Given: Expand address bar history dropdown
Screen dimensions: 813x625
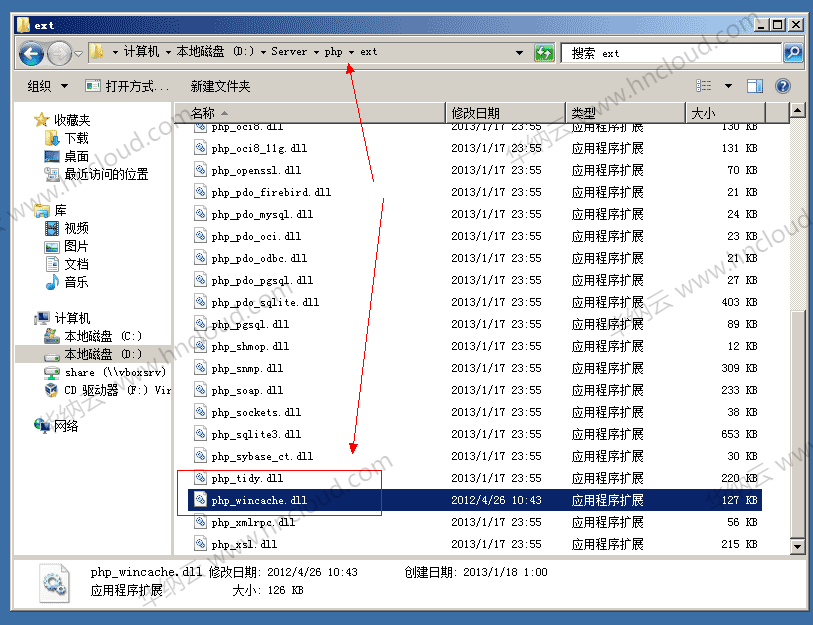Looking at the screenshot, I should coord(519,52).
